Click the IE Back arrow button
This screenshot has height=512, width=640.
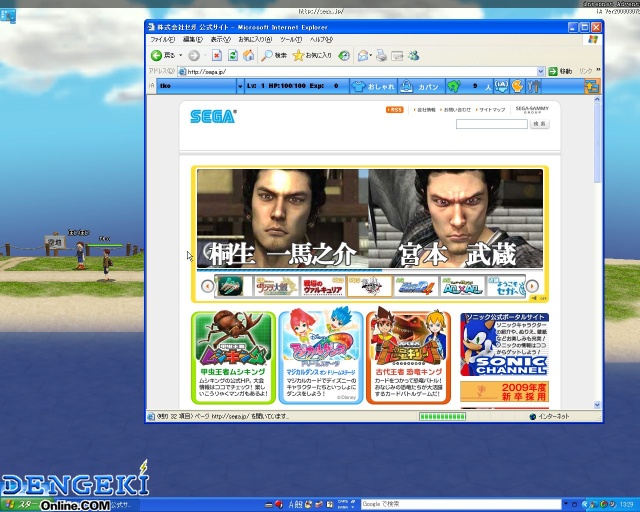click(156, 55)
